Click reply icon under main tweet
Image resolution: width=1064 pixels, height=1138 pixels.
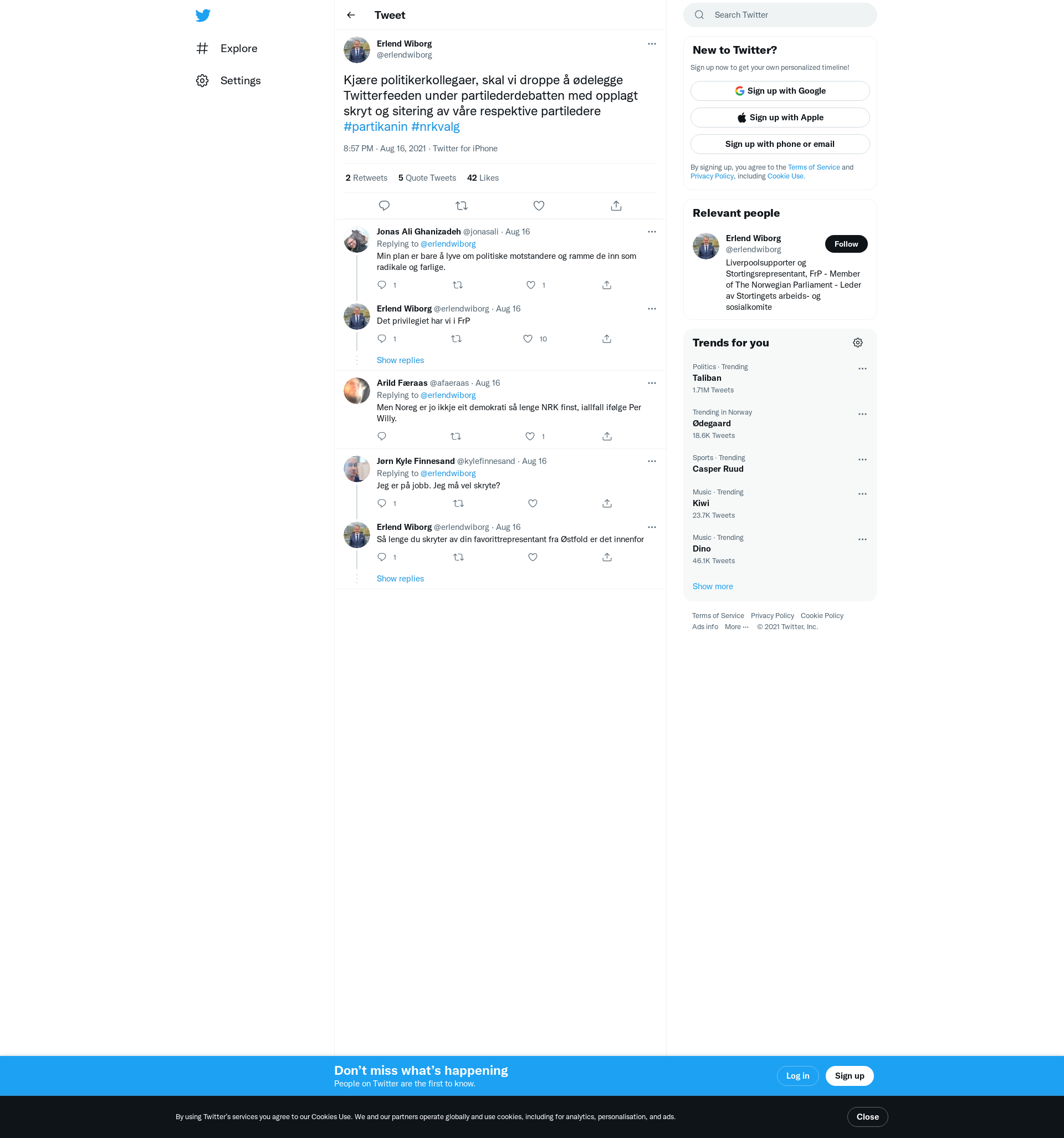384,206
